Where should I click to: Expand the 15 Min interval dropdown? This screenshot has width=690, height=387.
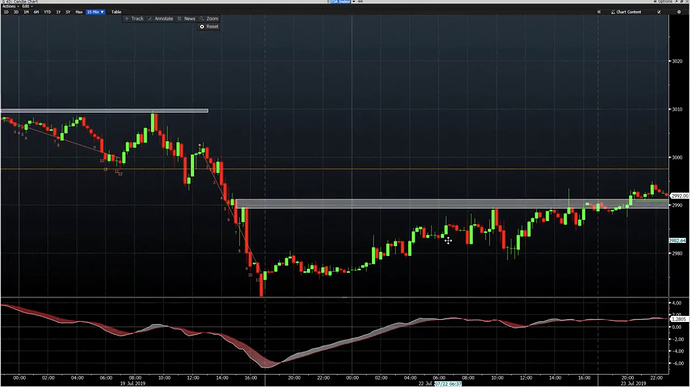click(x=95, y=12)
